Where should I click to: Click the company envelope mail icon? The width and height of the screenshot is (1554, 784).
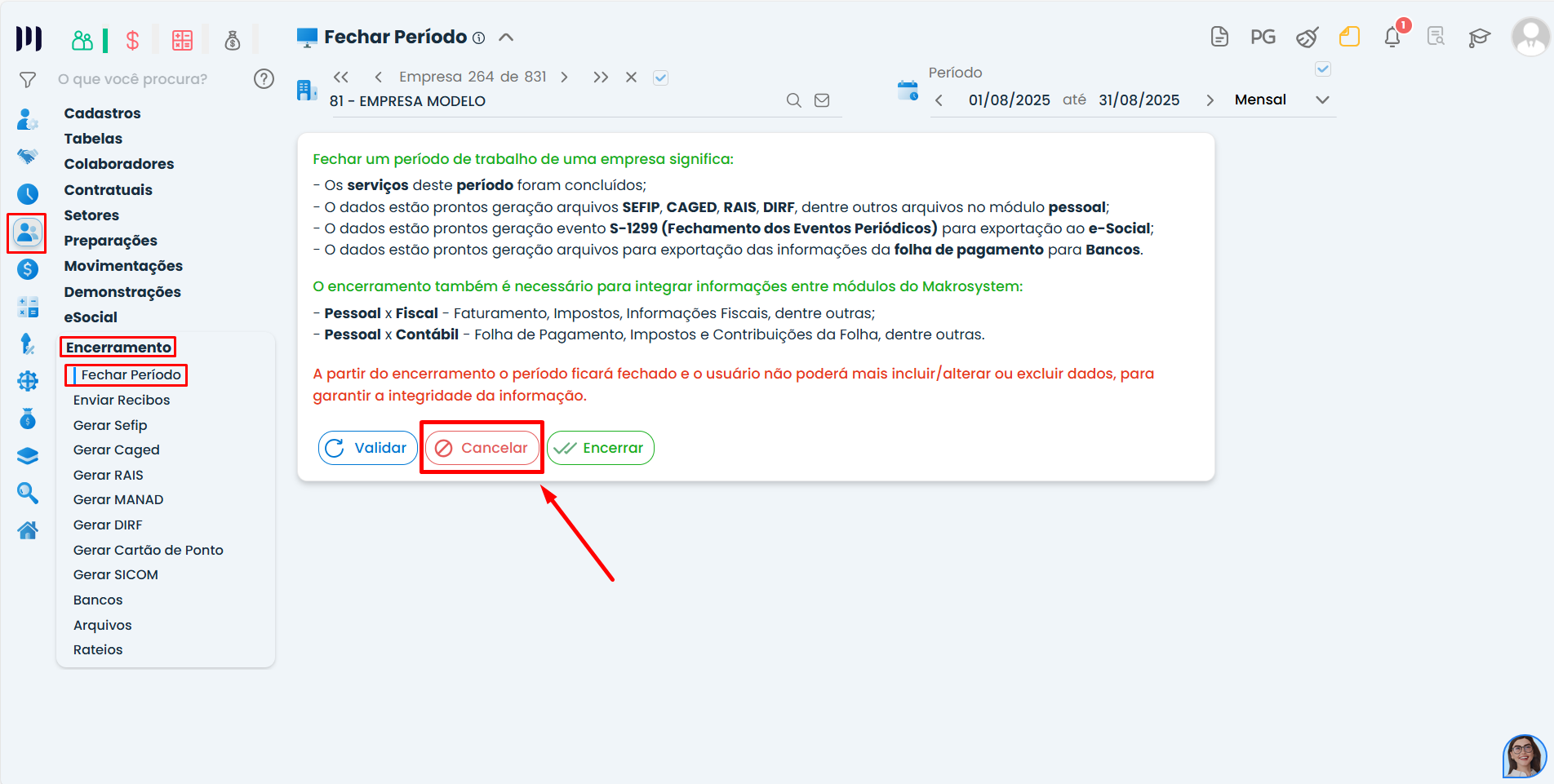coord(822,100)
